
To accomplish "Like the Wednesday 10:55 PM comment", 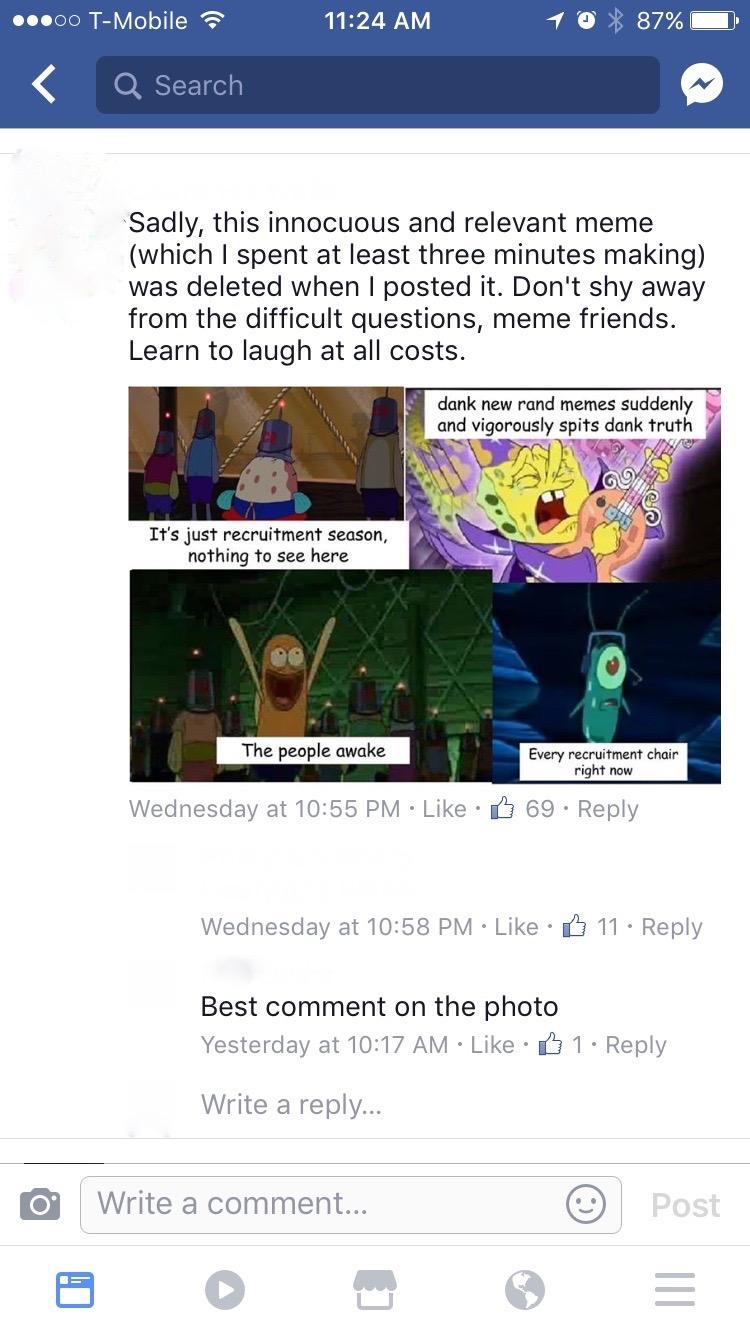I will tap(444, 808).
